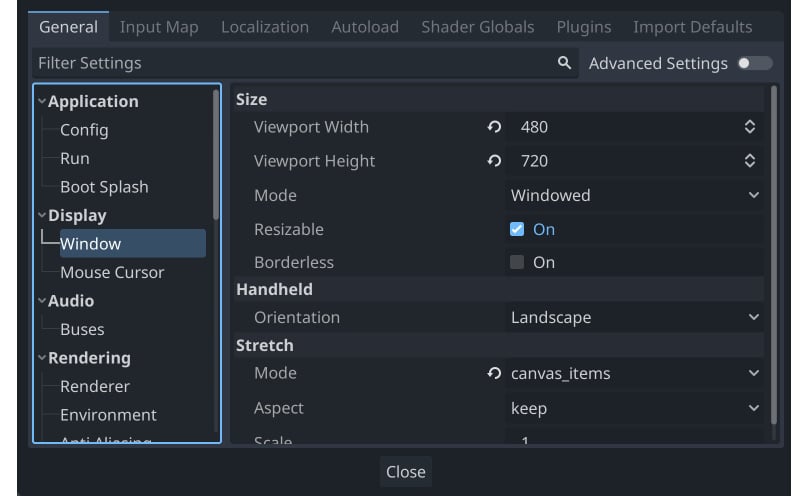Revert Stretch Mode with the reset icon

[494, 373]
